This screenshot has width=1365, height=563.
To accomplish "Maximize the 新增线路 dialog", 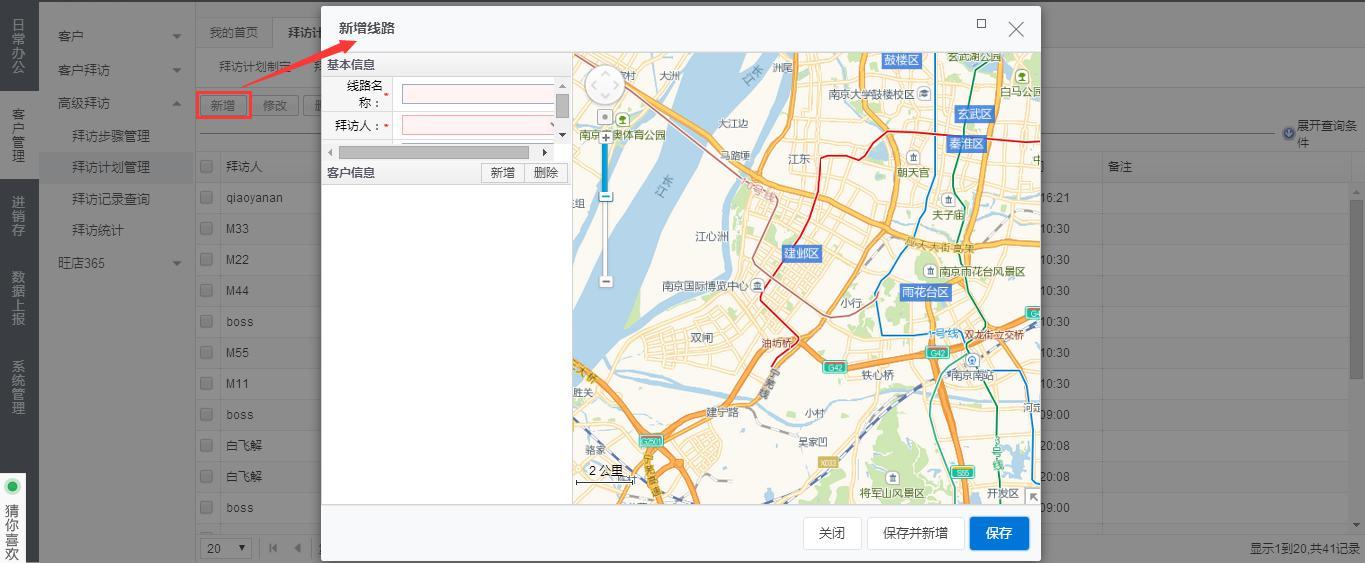I will tap(981, 24).
